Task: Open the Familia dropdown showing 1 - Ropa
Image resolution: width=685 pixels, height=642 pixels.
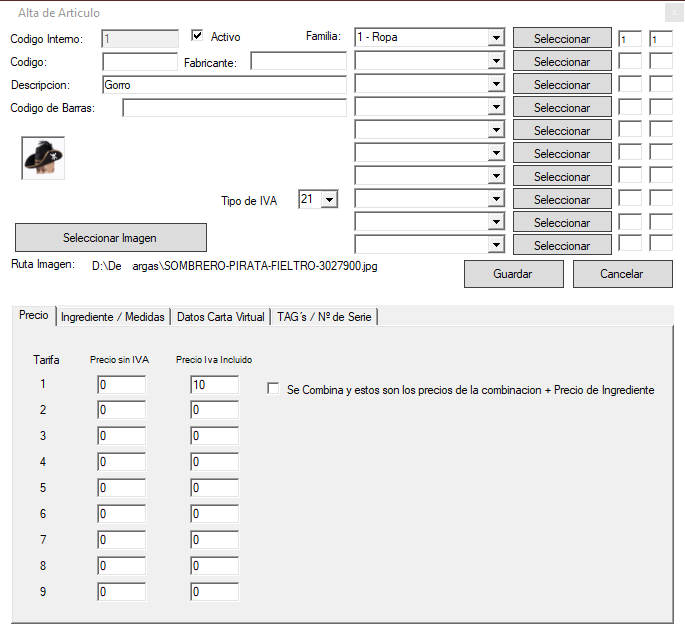Action: pyautogui.click(x=496, y=38)
